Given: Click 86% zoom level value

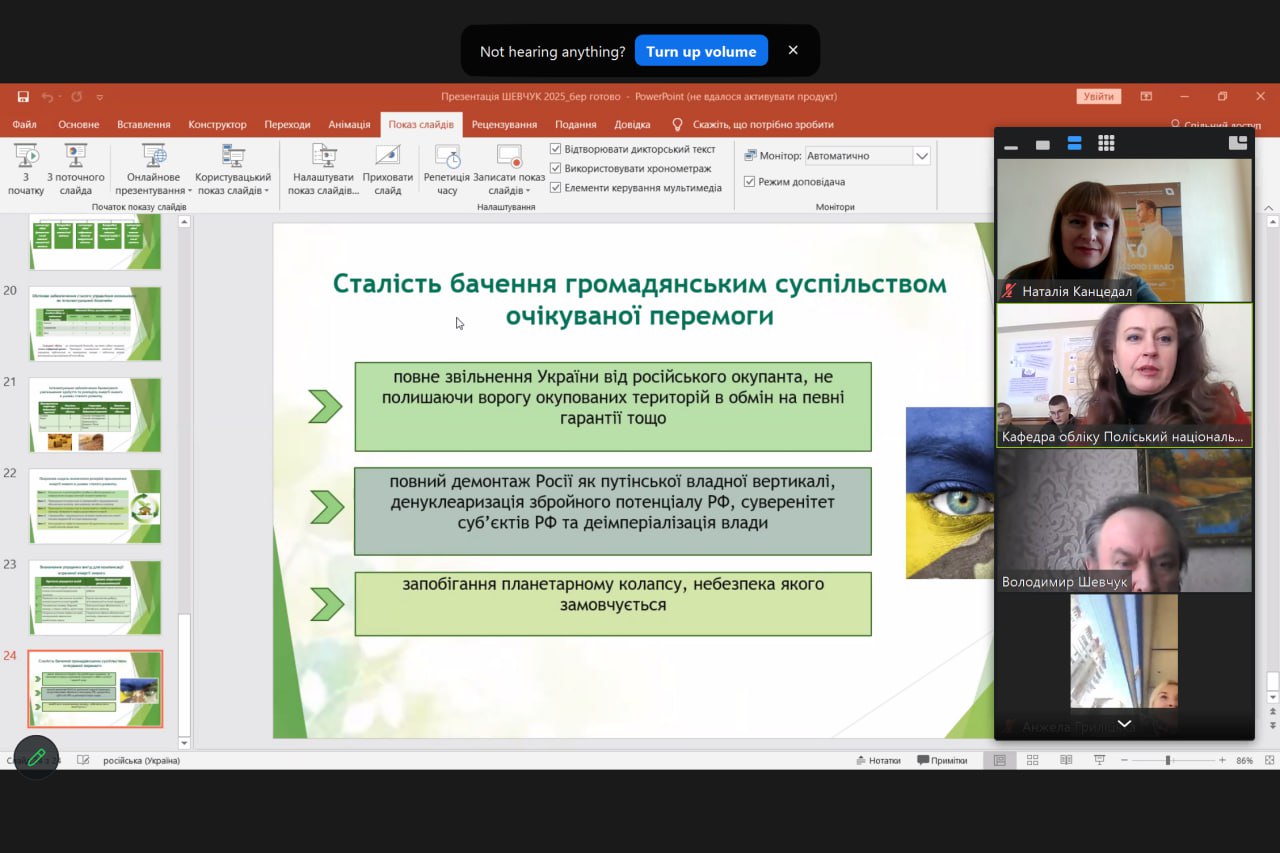Looking at the screenshot, I should [1245, 760].
